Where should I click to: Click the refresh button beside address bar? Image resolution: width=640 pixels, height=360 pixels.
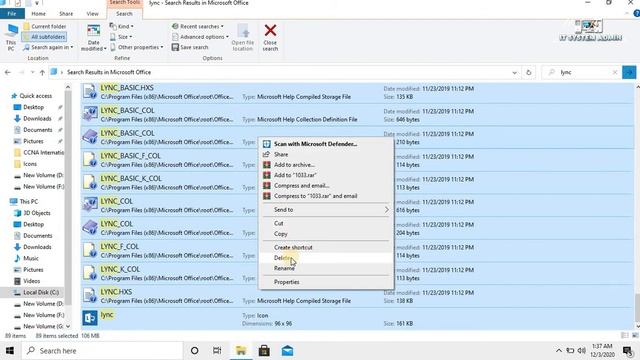[529, 72]
